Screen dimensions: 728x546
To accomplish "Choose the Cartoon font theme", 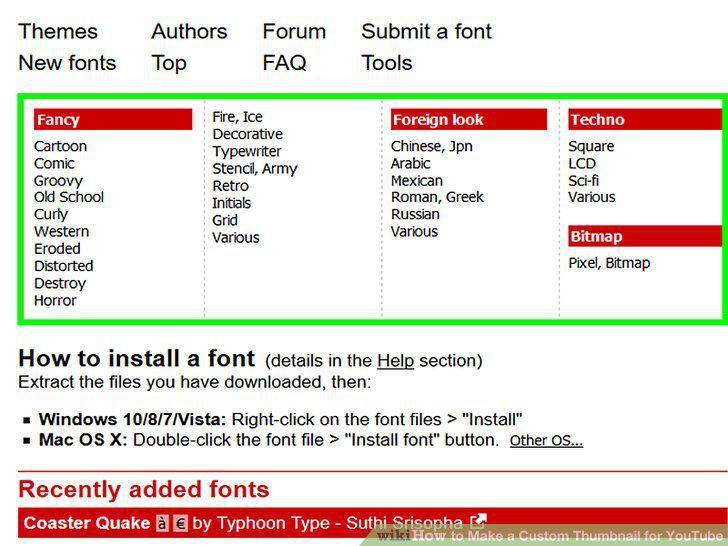I will coord(60,146).
